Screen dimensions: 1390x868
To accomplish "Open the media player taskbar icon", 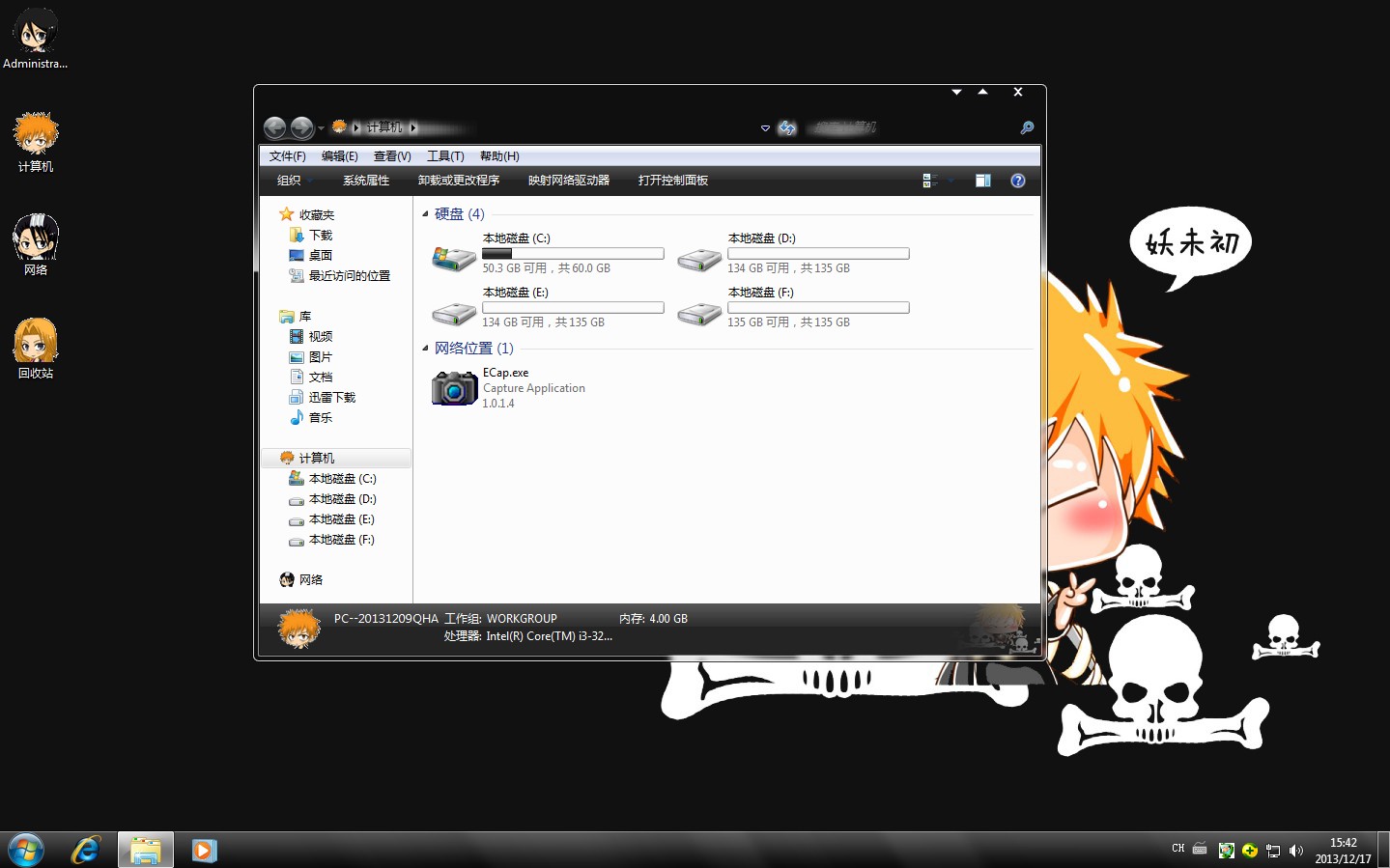I will coord(204,851).
